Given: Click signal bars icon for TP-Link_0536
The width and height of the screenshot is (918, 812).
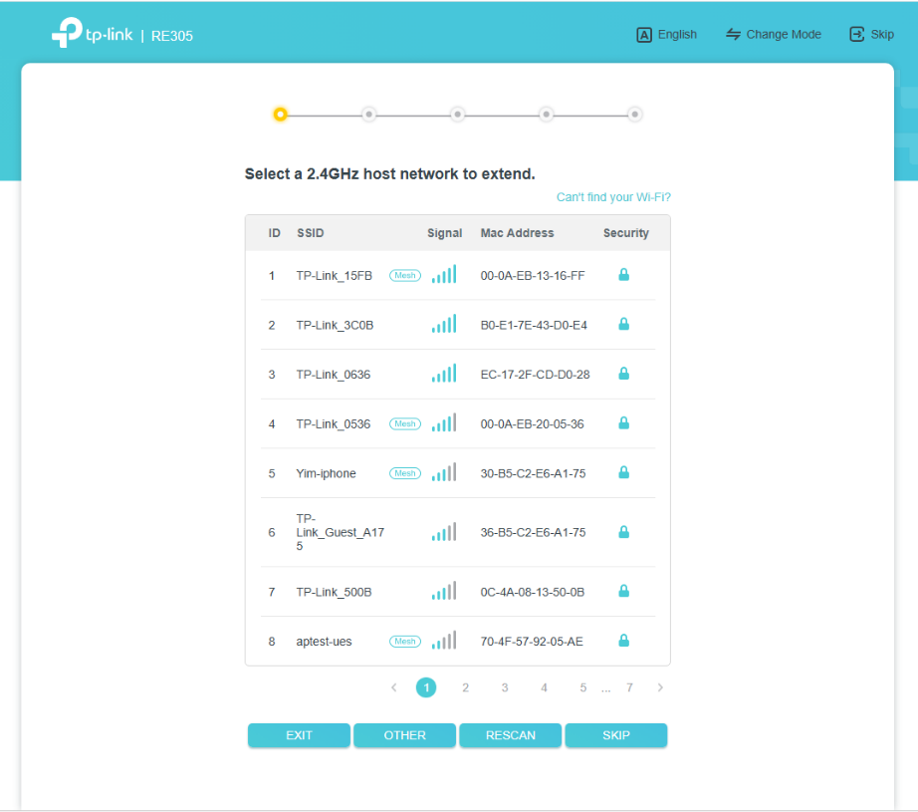Looking at the screenshot, I should pos(444,423).
